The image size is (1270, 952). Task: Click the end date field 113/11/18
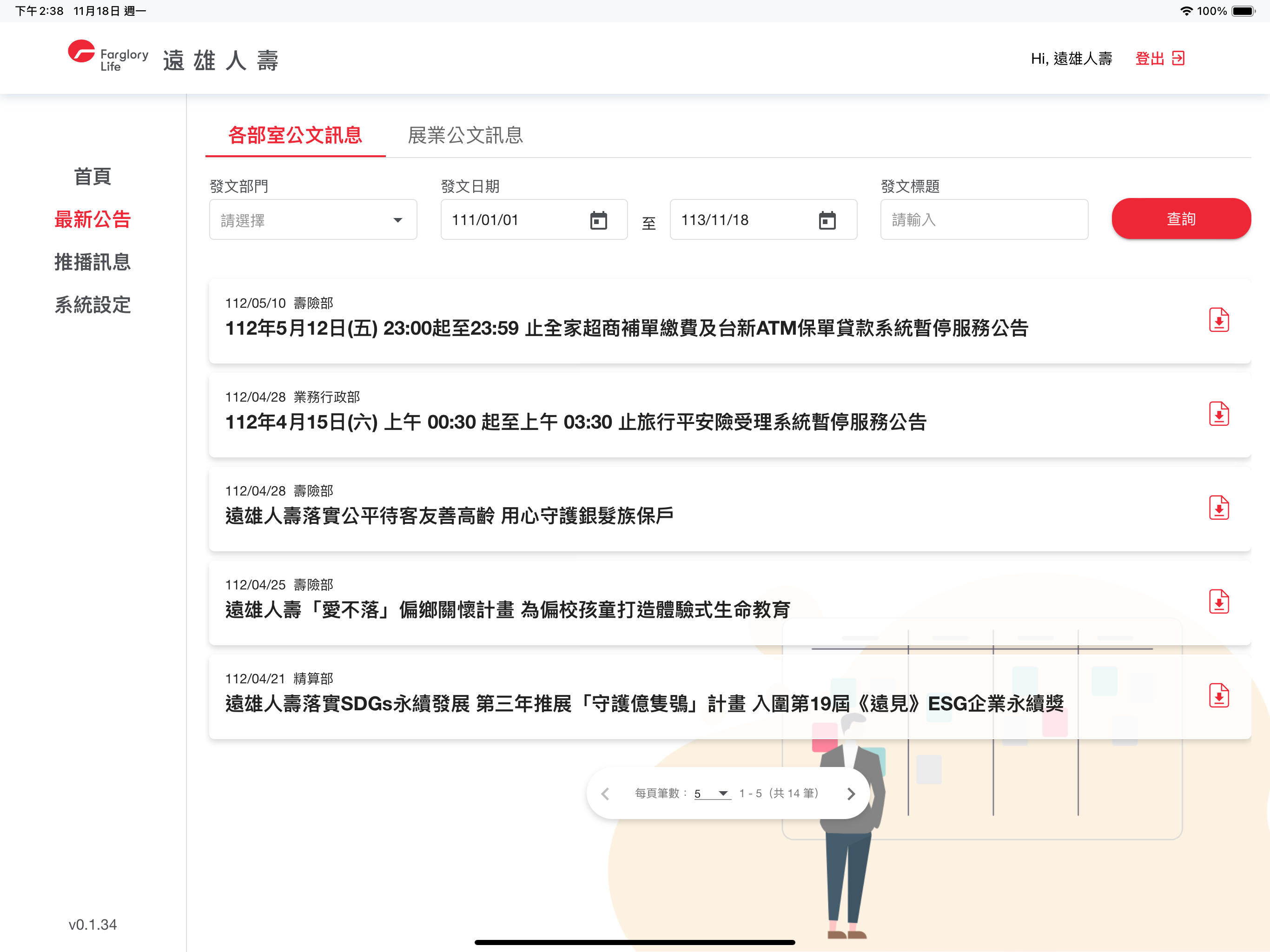[763, 219]
